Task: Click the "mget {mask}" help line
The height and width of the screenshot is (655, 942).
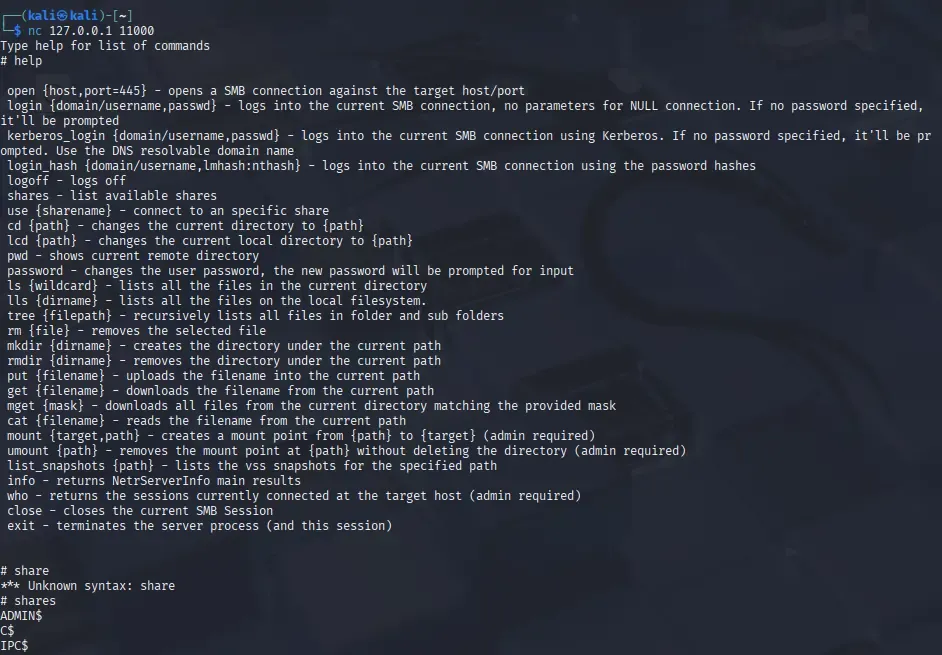Action: (x=311, y=406)
